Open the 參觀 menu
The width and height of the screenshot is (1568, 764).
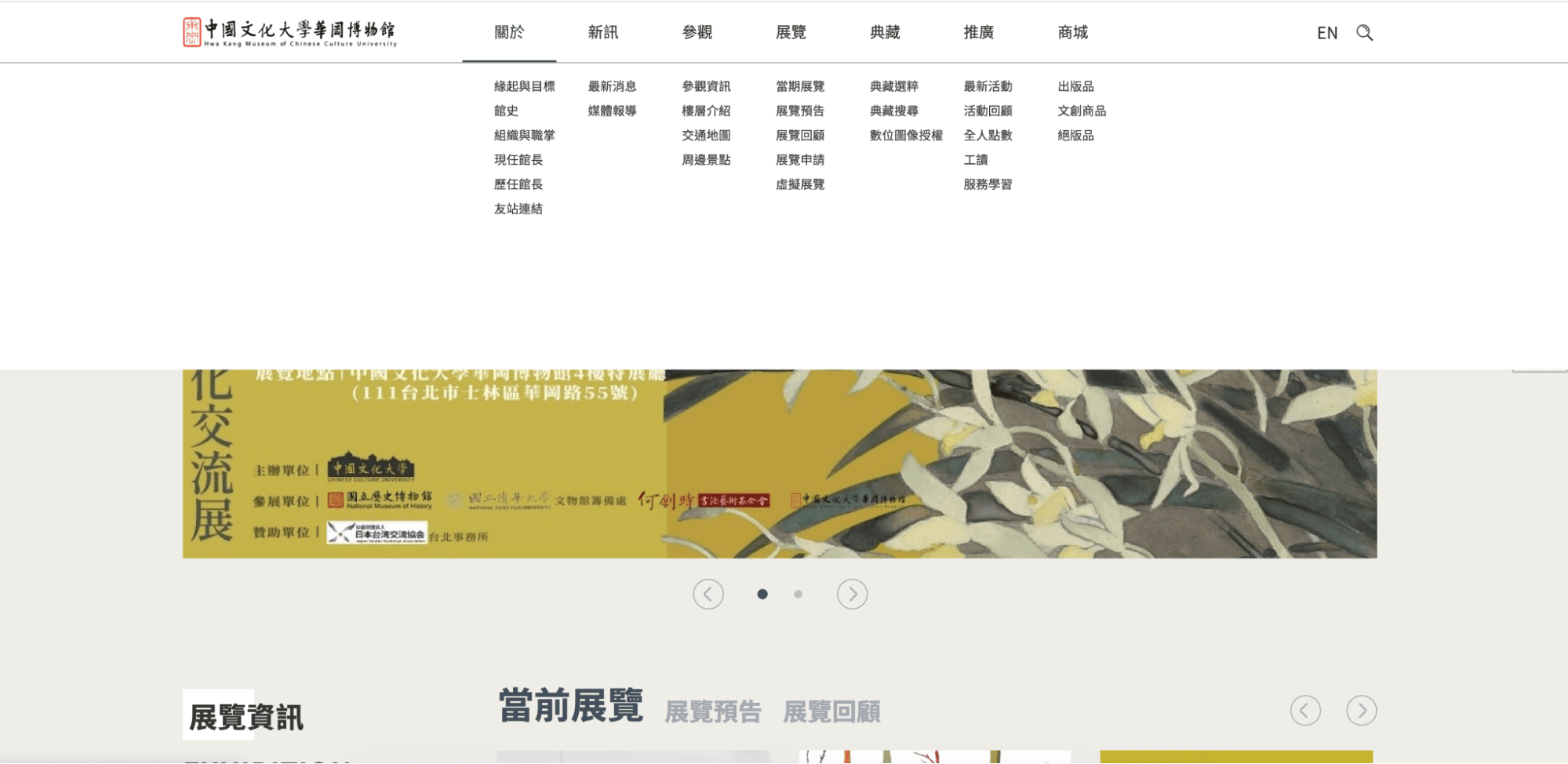697,32
